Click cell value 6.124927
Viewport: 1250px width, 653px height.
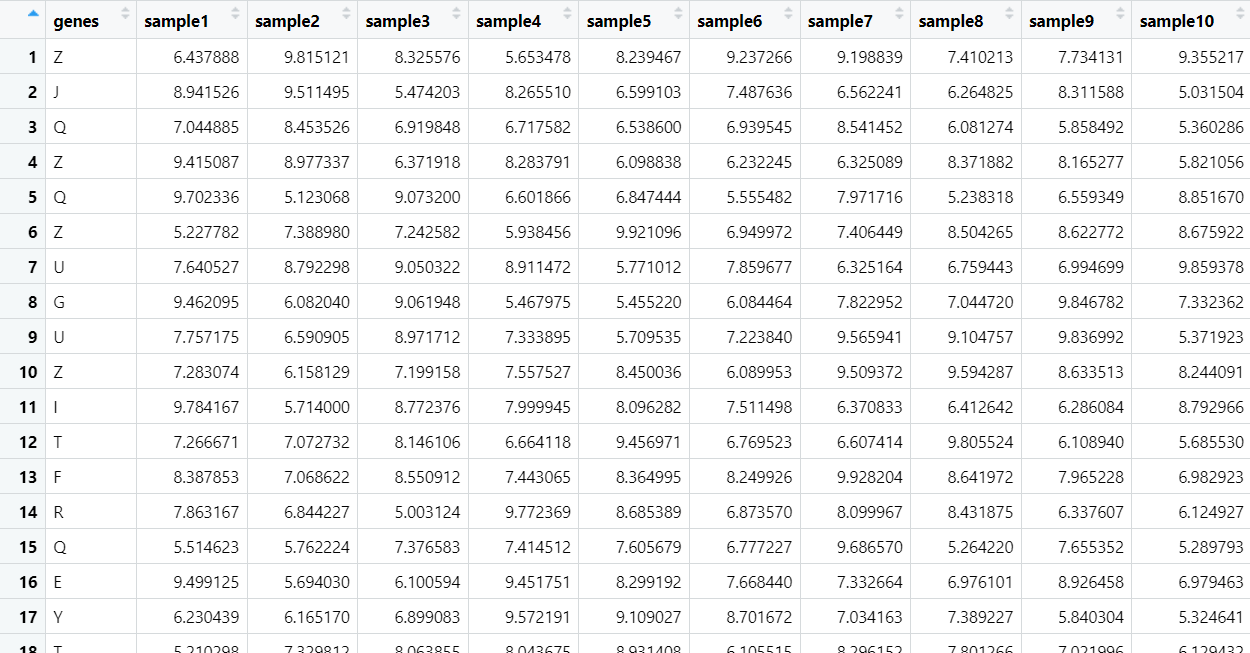pos(1211,512)
